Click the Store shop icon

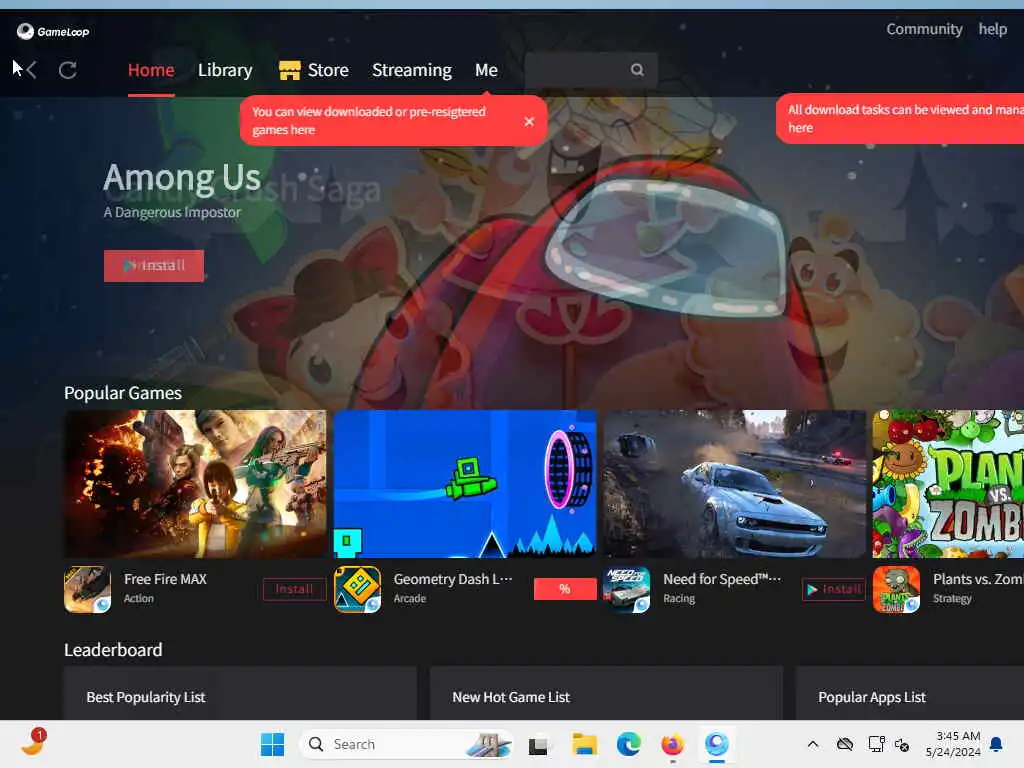(289, 70)
